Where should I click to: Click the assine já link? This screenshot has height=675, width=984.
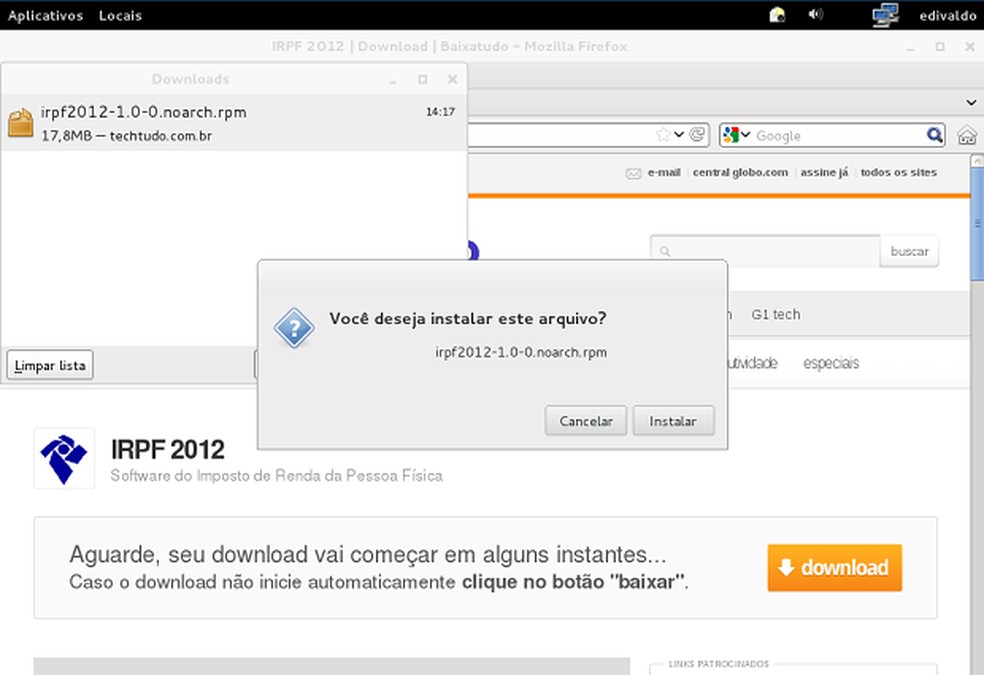pyautogui.click(x=825, y=173)
